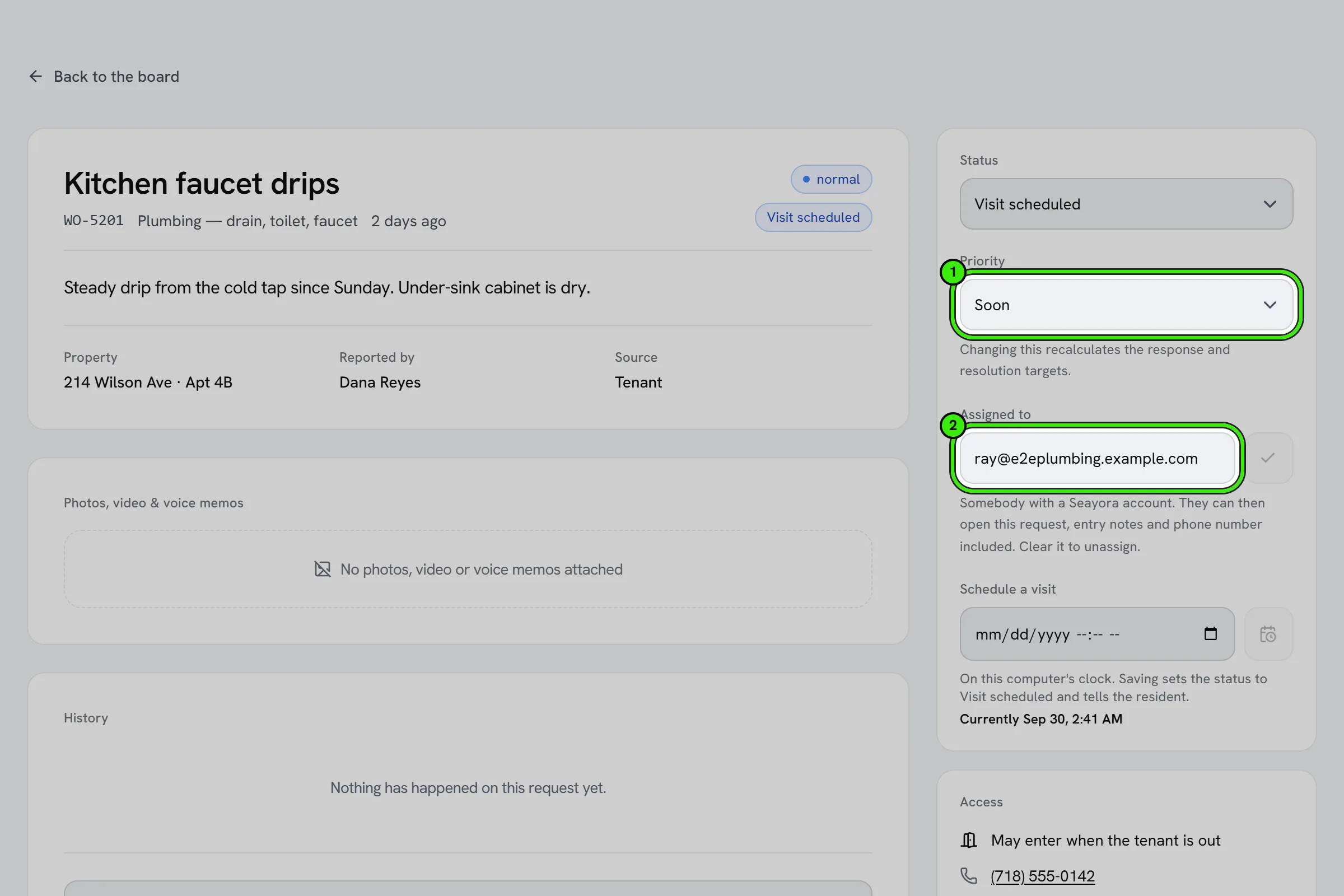Click the Visit scheduled status badge
Viewport: 1344px width, 896px height.
(813, 217)
